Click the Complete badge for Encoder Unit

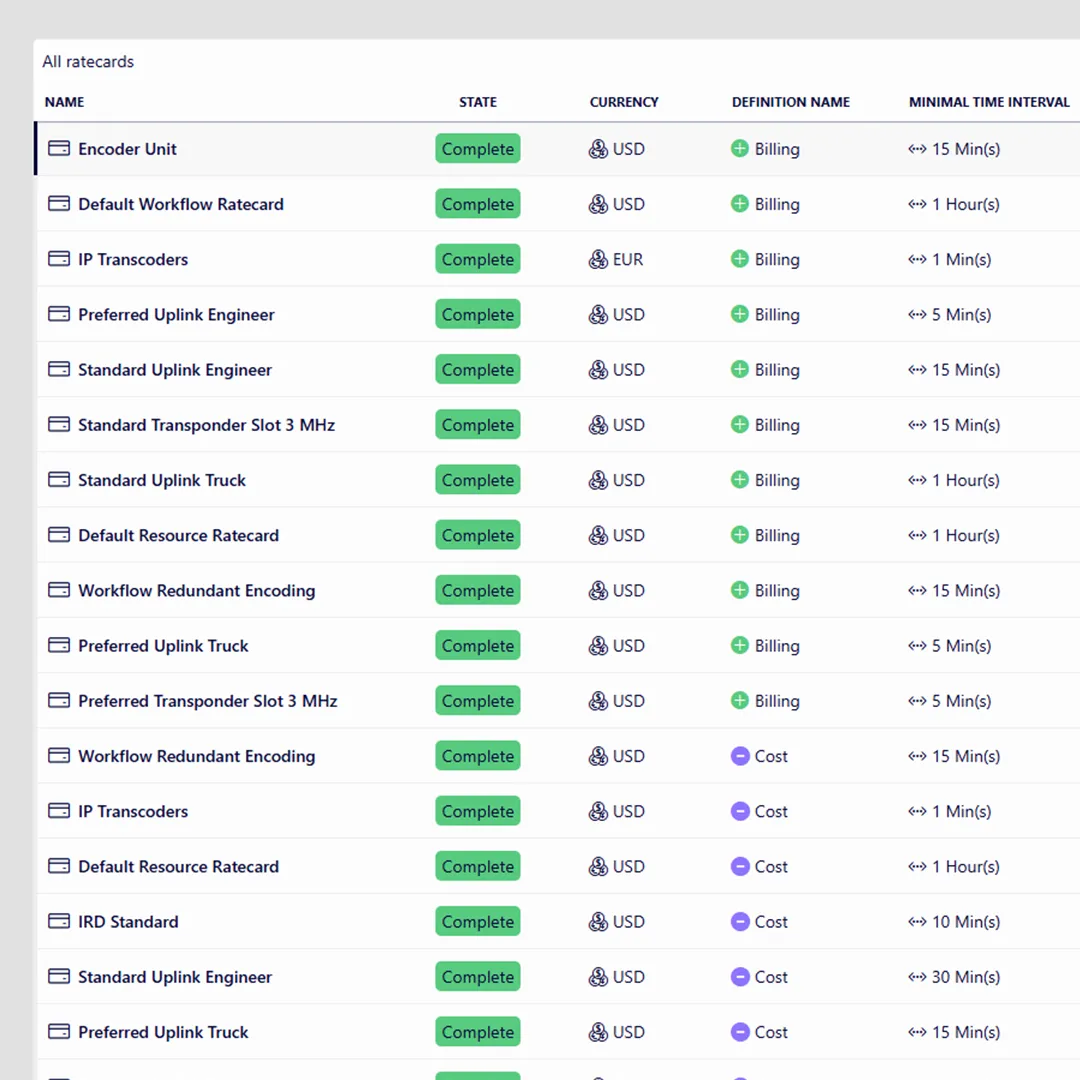coord(478,149)
